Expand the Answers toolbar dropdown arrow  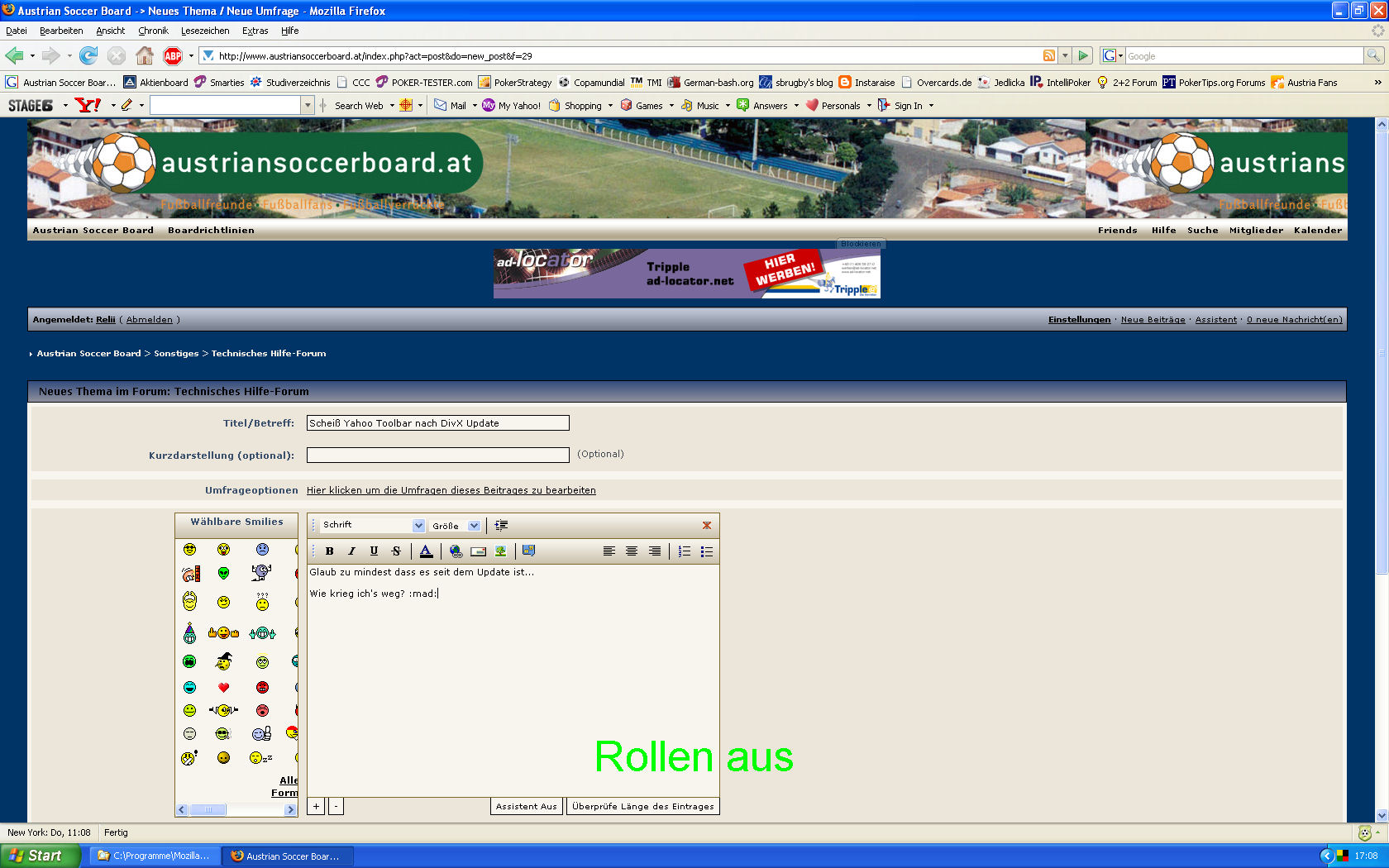(x=796, y=106)
